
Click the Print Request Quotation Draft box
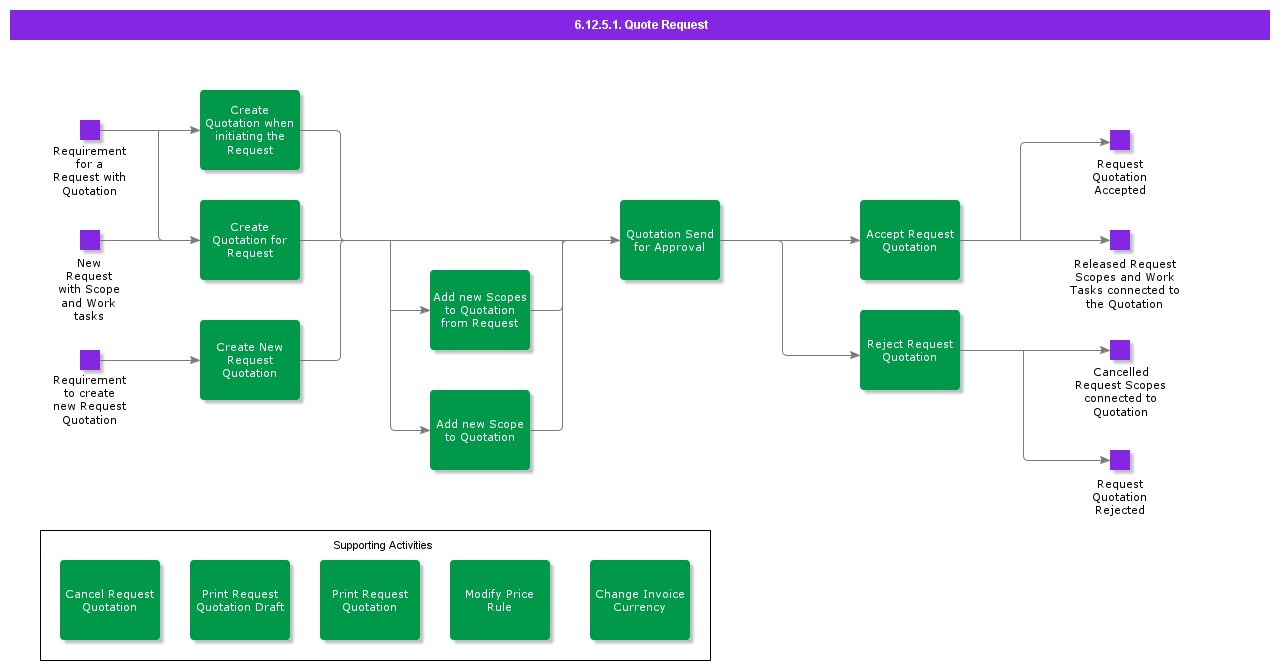coord(240,600)
